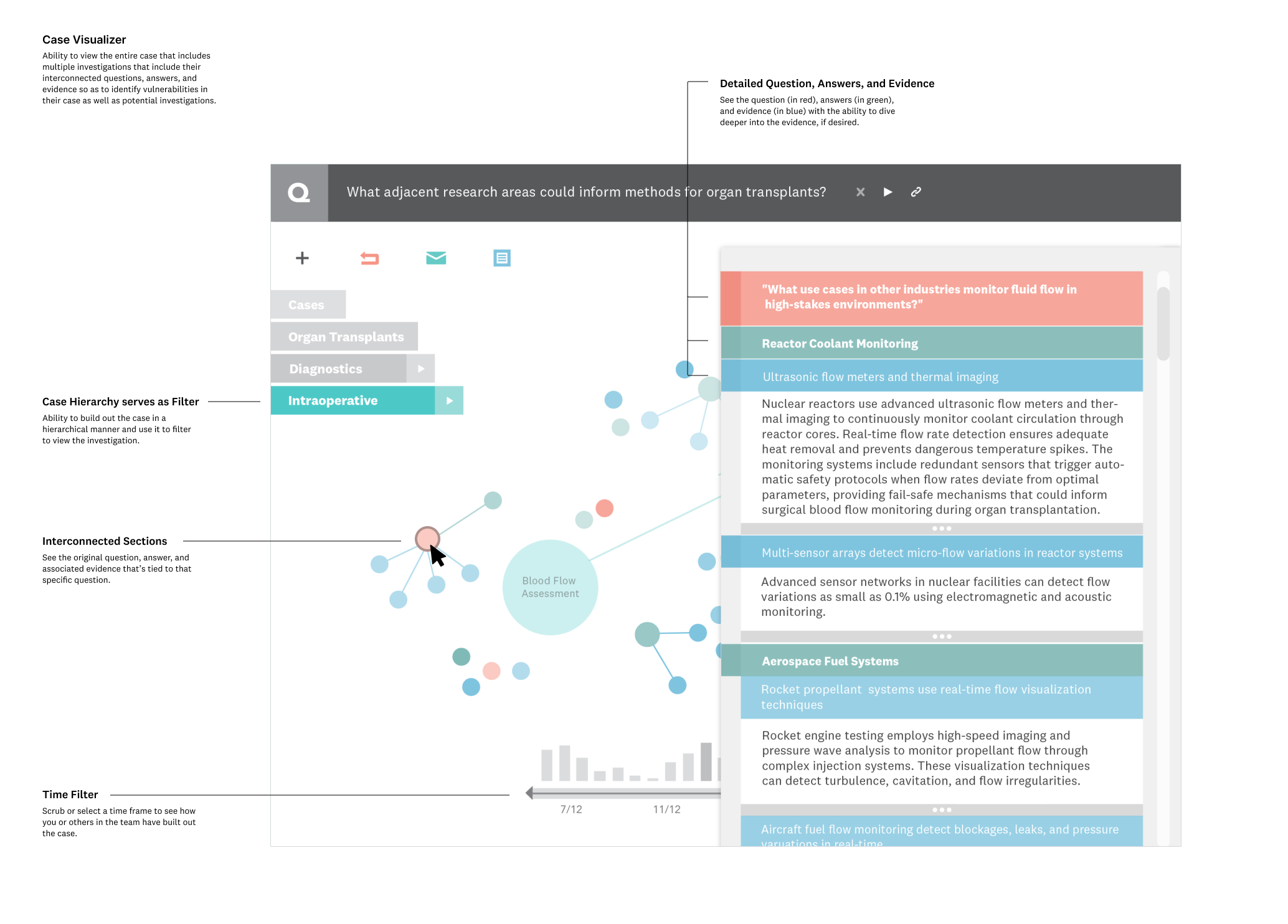
Task: Open Aircraft fuel flow monitoring evidence row
Action: [x=942, y=831]
